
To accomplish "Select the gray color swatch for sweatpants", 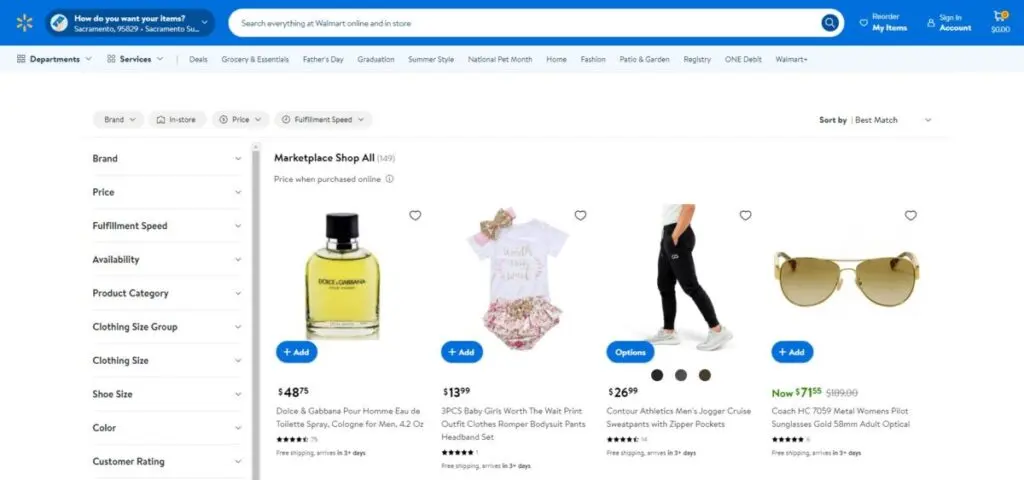I will pyautogui.click(x=680, y=375).
